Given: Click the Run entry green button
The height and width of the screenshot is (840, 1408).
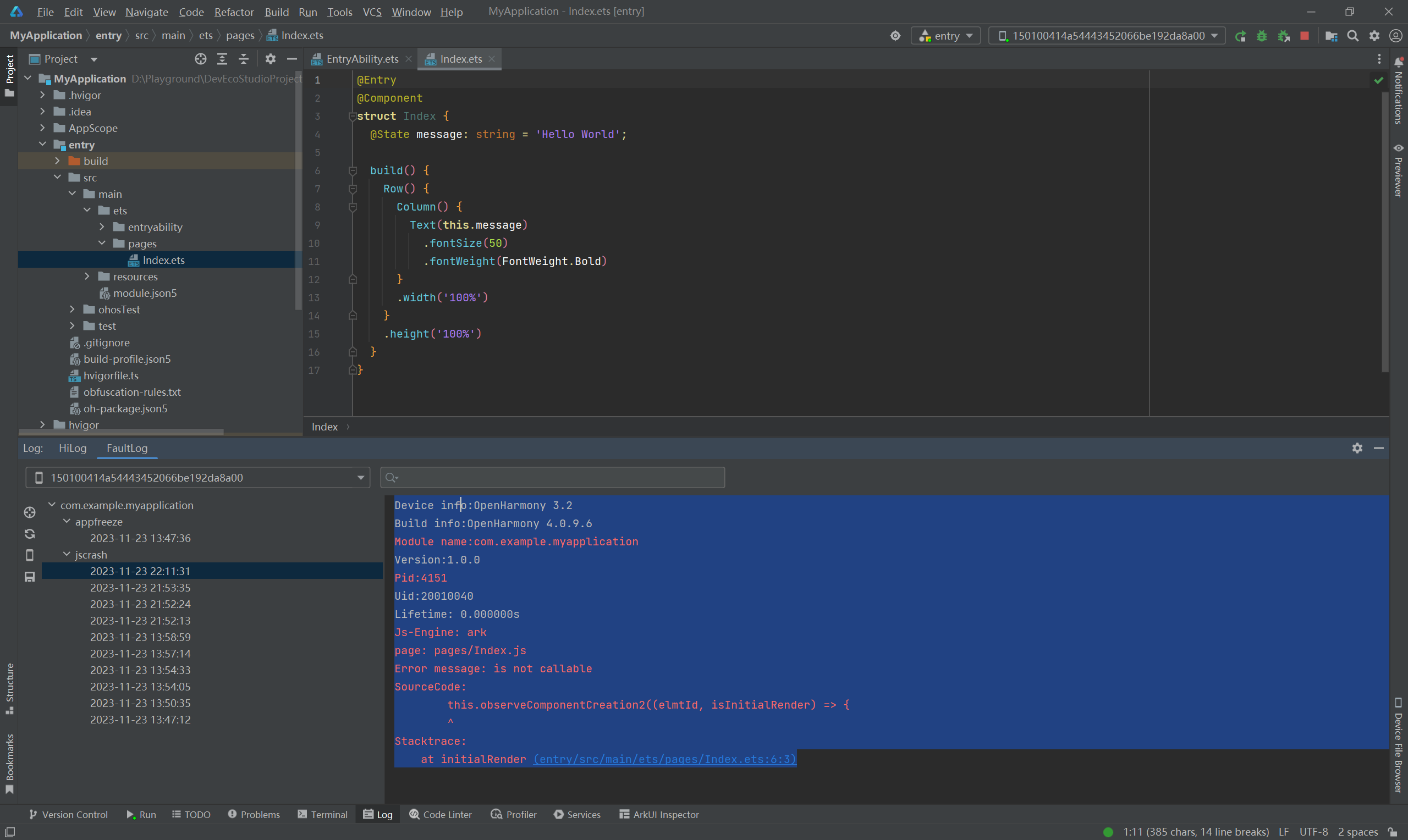Looking at the screenshot, I should click(1240, 36).
